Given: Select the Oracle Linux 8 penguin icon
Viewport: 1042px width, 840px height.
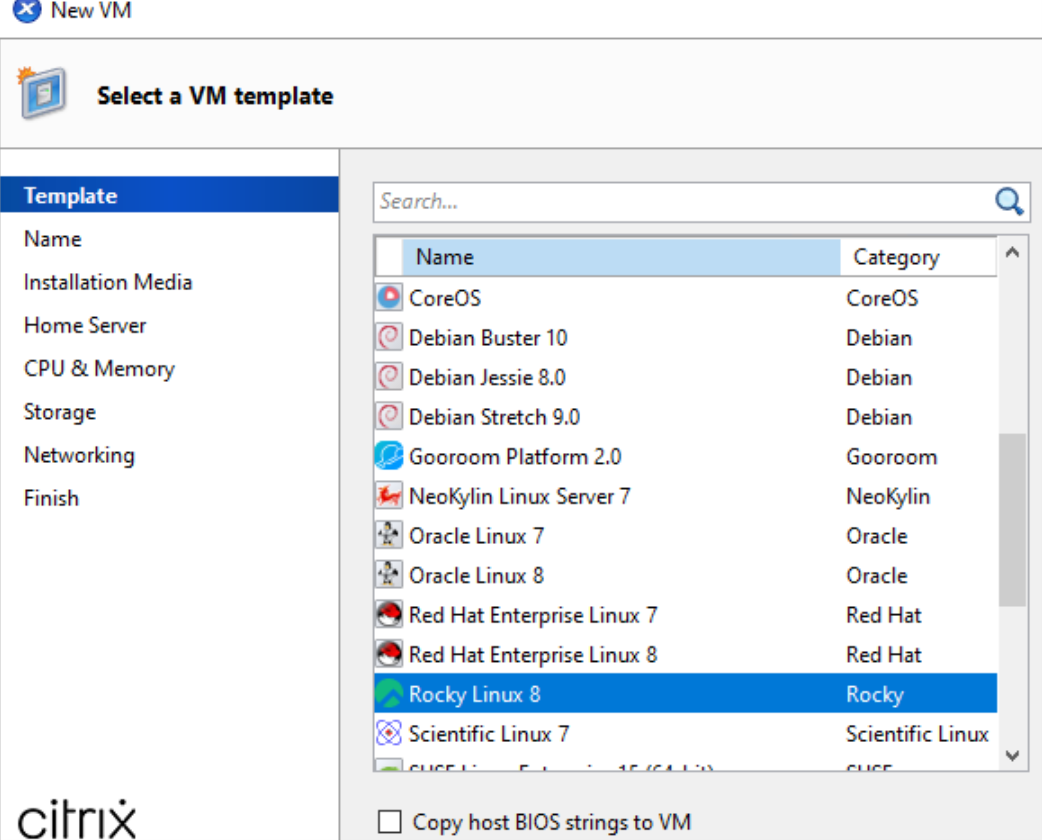Looking at the screenshot, I should coord(389,576).
